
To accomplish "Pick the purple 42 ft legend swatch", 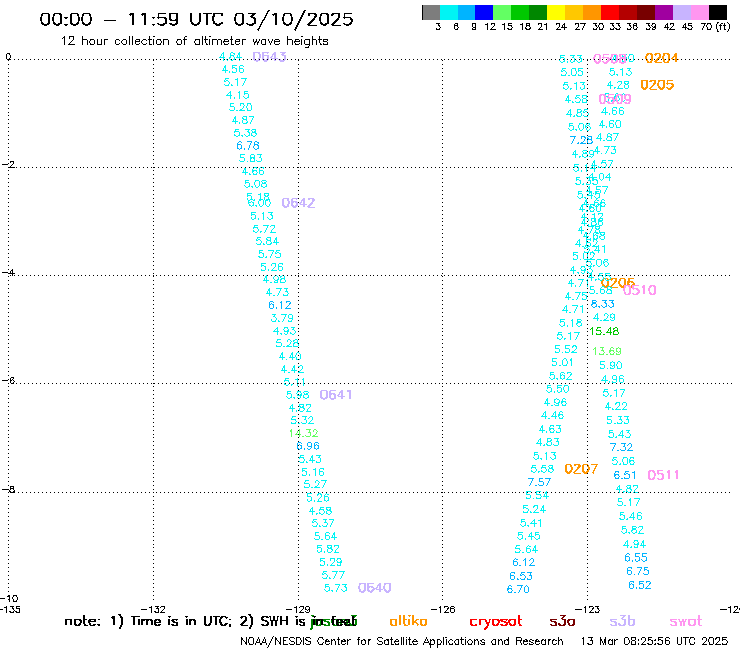I will coord(664,12).
